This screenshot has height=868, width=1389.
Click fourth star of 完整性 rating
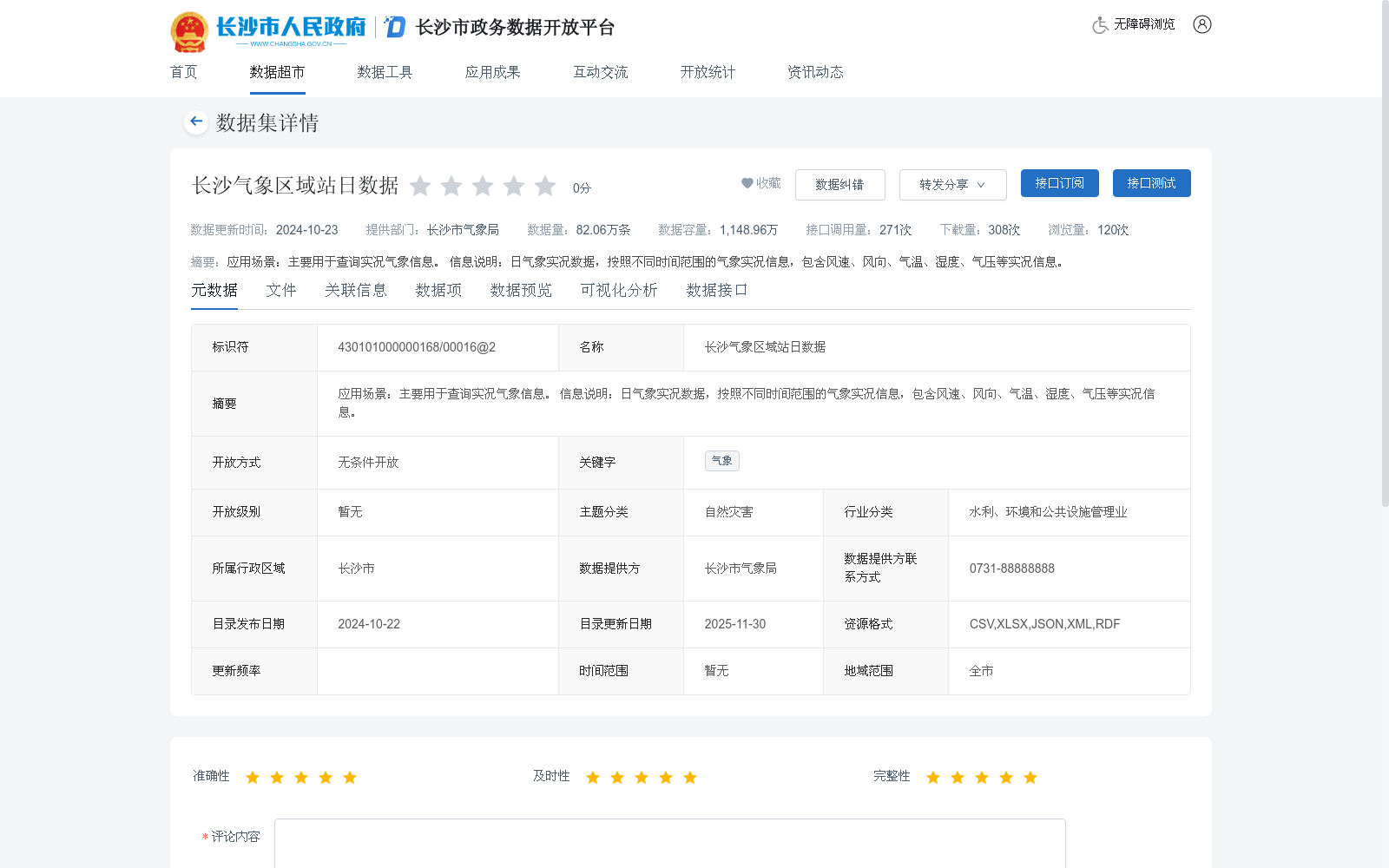1006,777
